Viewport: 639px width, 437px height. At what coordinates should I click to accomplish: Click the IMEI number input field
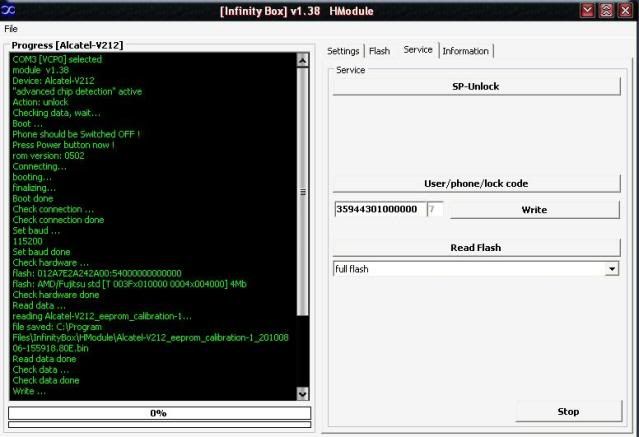click(378, 210)
